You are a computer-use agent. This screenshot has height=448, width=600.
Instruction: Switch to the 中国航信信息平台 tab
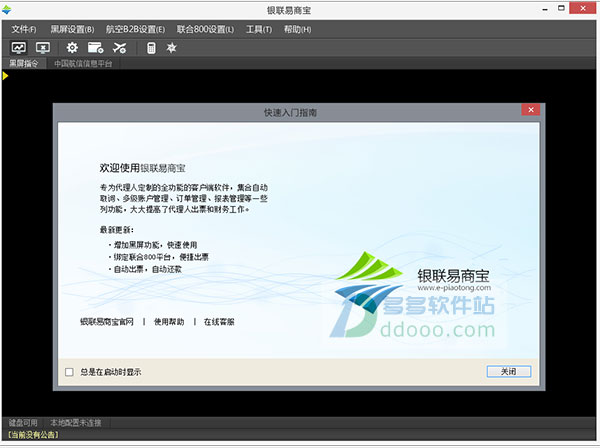[x=83, y=64]
